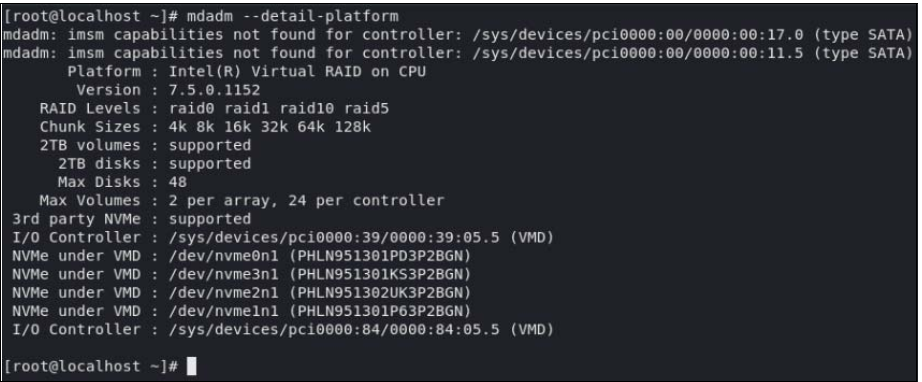Click the 3rd party NVMe supported value
Viewport: 922px width, 382px height.
210,219
